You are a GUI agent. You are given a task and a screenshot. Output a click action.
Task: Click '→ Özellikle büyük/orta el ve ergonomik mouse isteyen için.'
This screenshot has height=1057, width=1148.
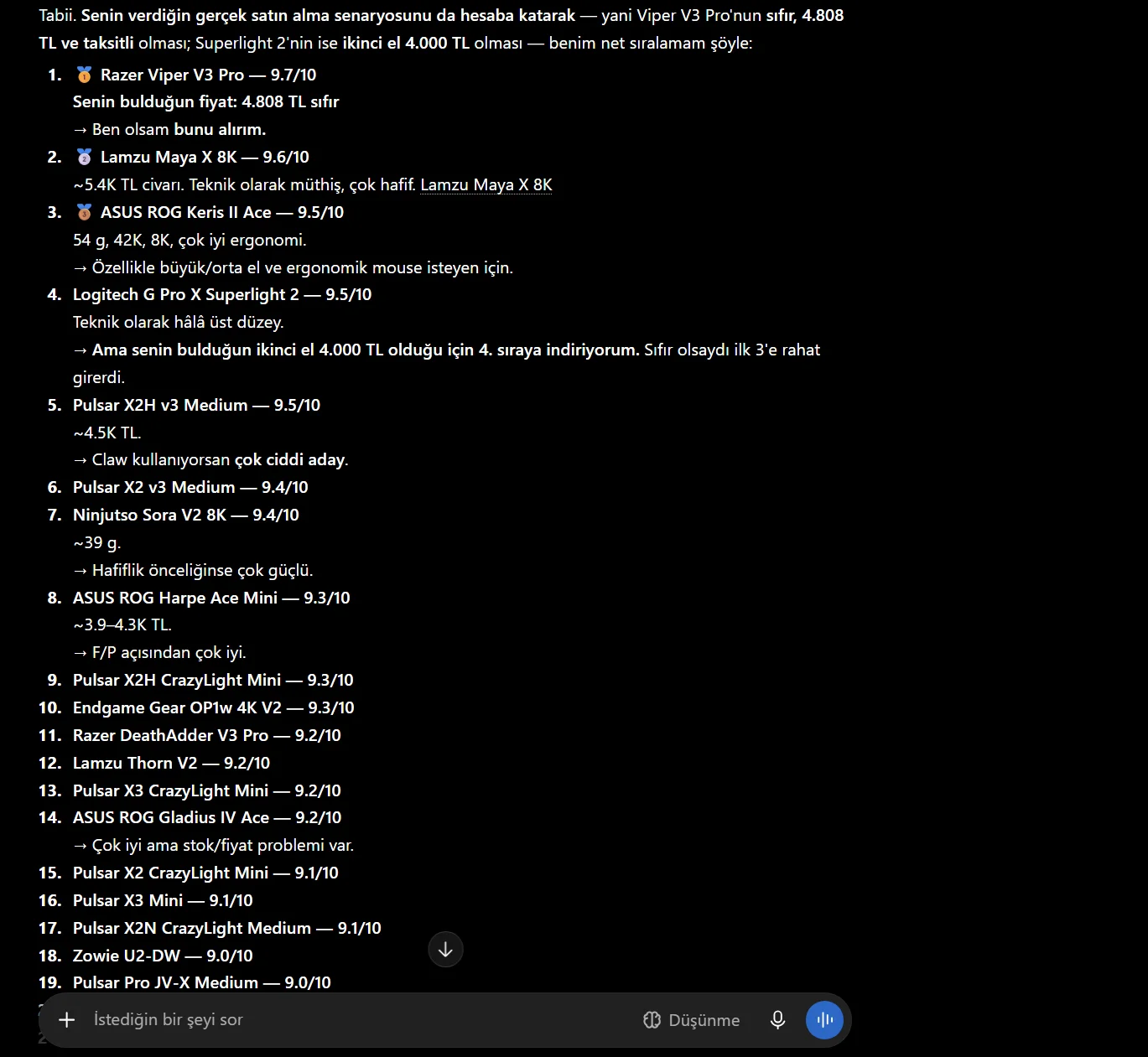(293, 267)
